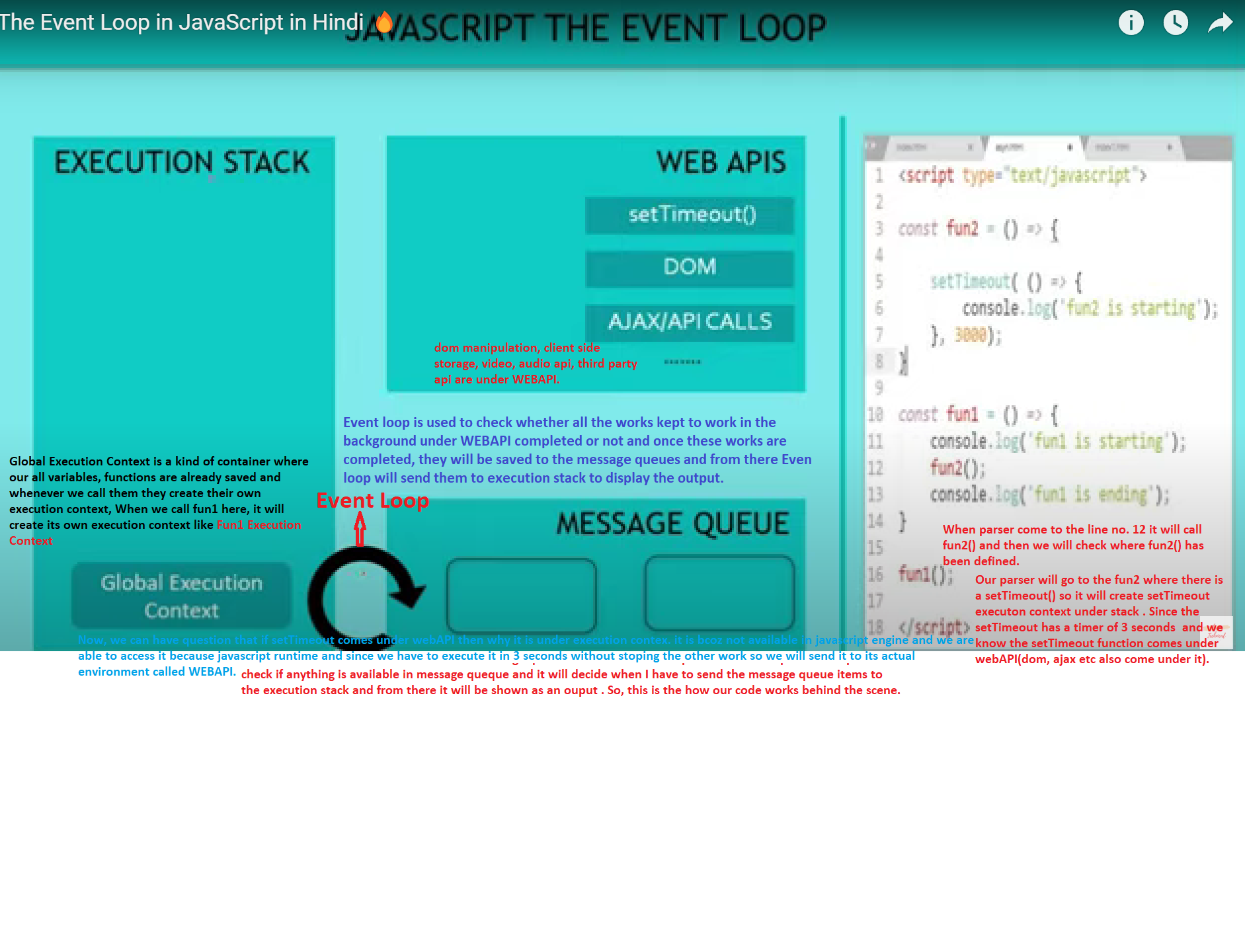Click the Share arrow icon
This screenshot has height=952, width=1245.
[1220, 23]
